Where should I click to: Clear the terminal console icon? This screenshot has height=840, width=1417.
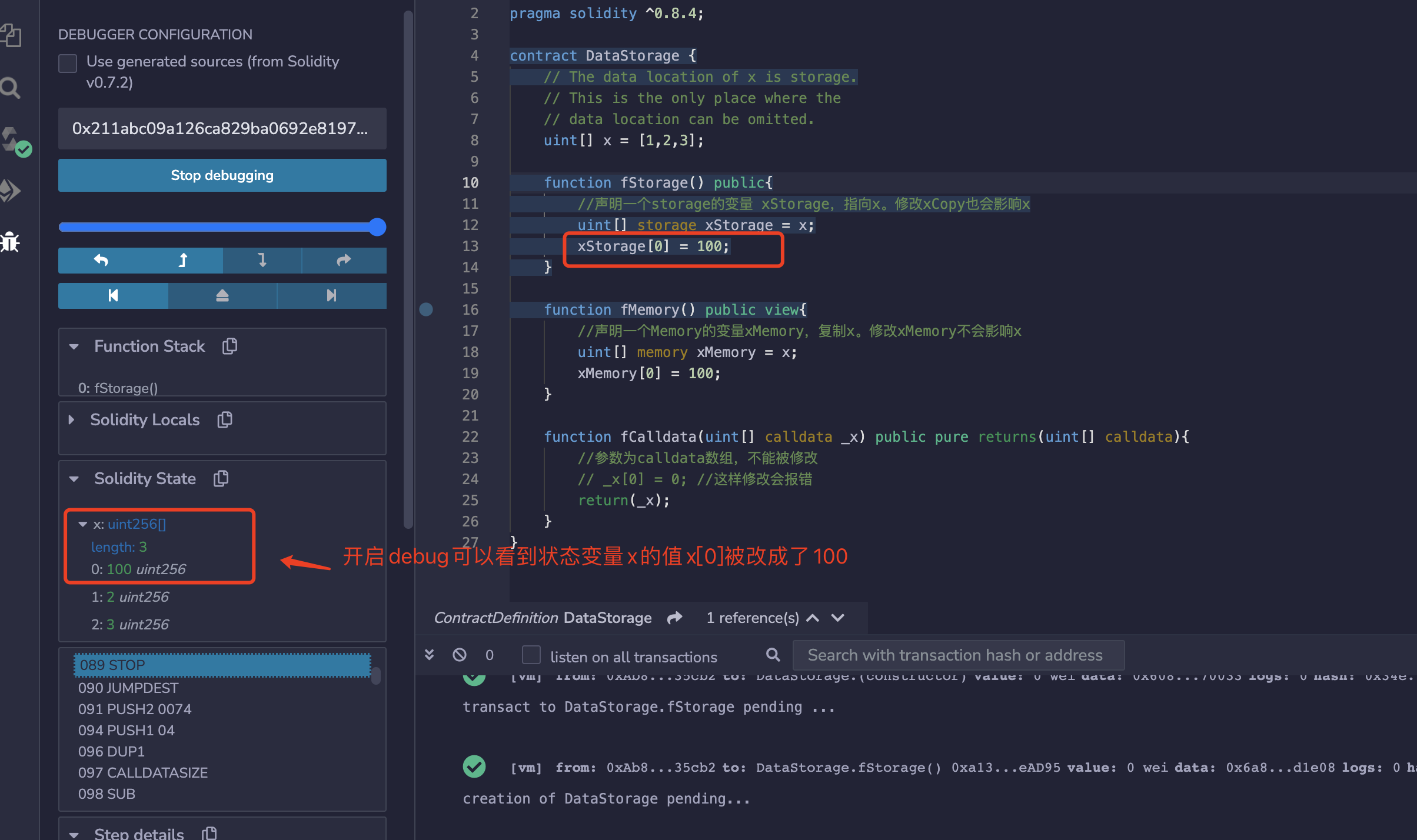click(x=460, y=655)
